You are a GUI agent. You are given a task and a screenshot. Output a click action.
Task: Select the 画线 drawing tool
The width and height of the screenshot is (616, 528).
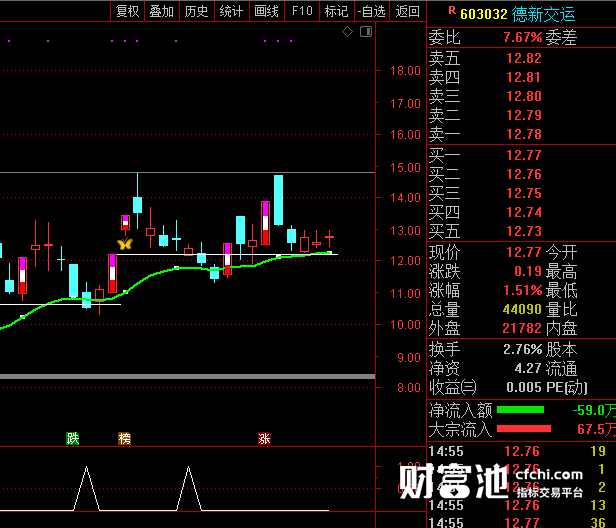pyautogui.click(x=266, y=11)
